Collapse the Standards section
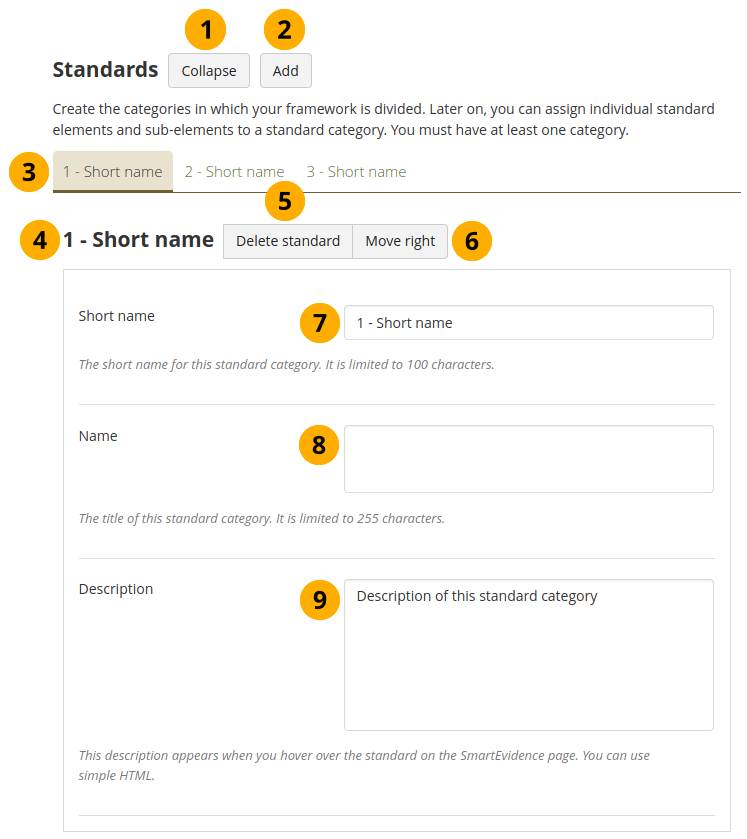 pyautogui.click(x=209, y=71)
